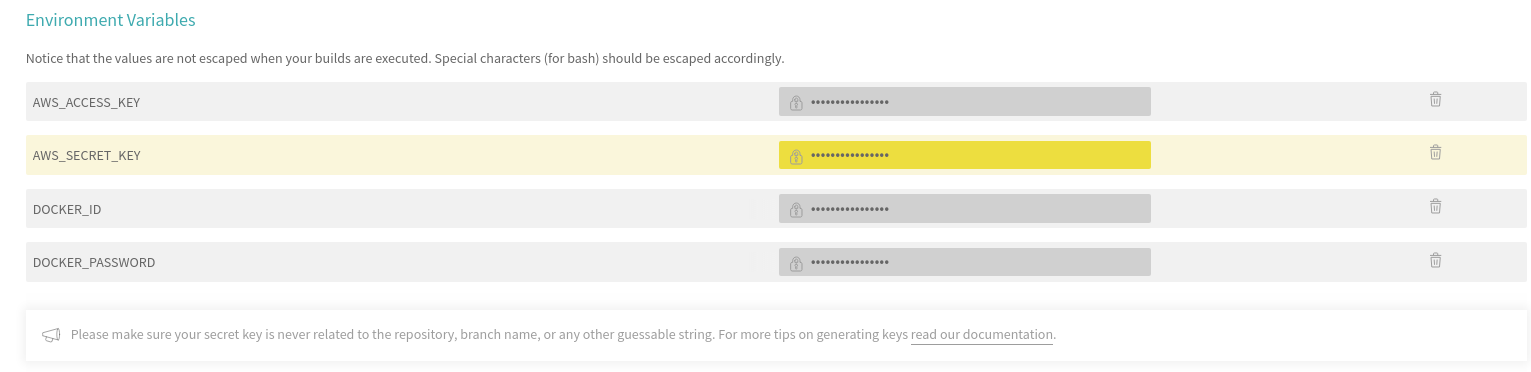The height and width of the screenshot is (372, 1531).
Task: Focus the DOCKER_PASSWORD masked value field
Action: click(964, 262)
